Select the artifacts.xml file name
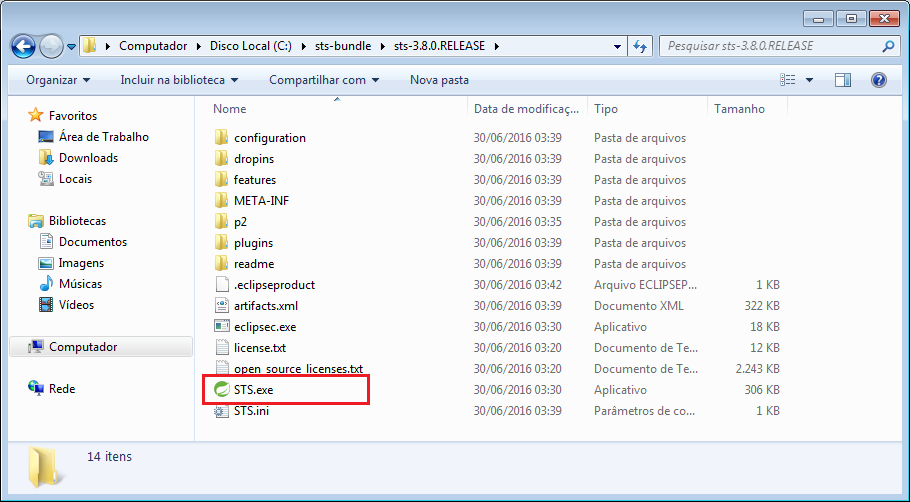Screen dimensions: 910x502 coord(266,306)
